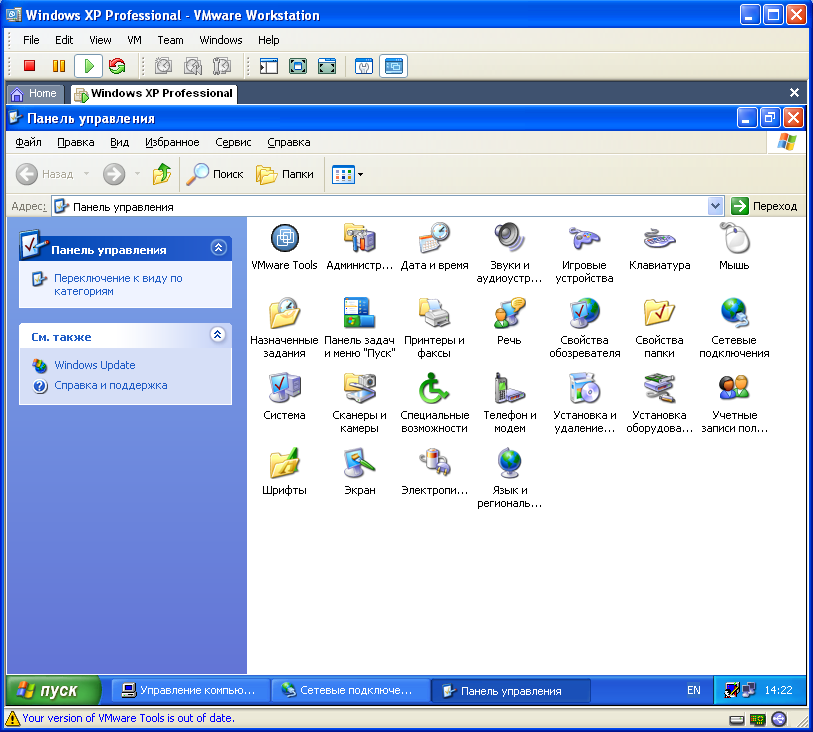Screen dimensions: 813x732
Task: Open Сетевые подключения control panel icon
Action: click(734, 328)
